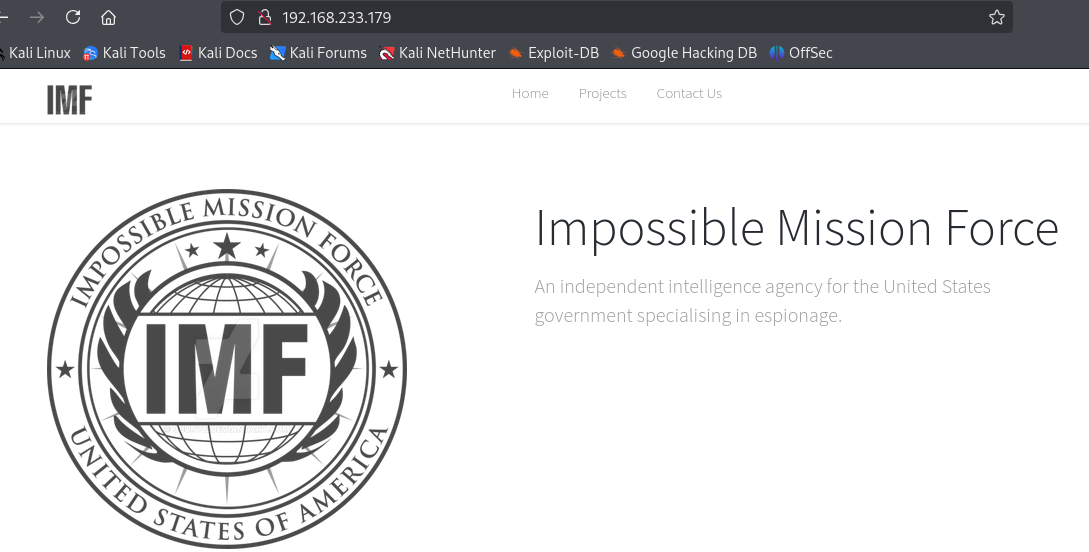Image resolution: width=1089 pixels, height=552 pixels.
Task: Go to the browser home page
Action: (108, 17)
